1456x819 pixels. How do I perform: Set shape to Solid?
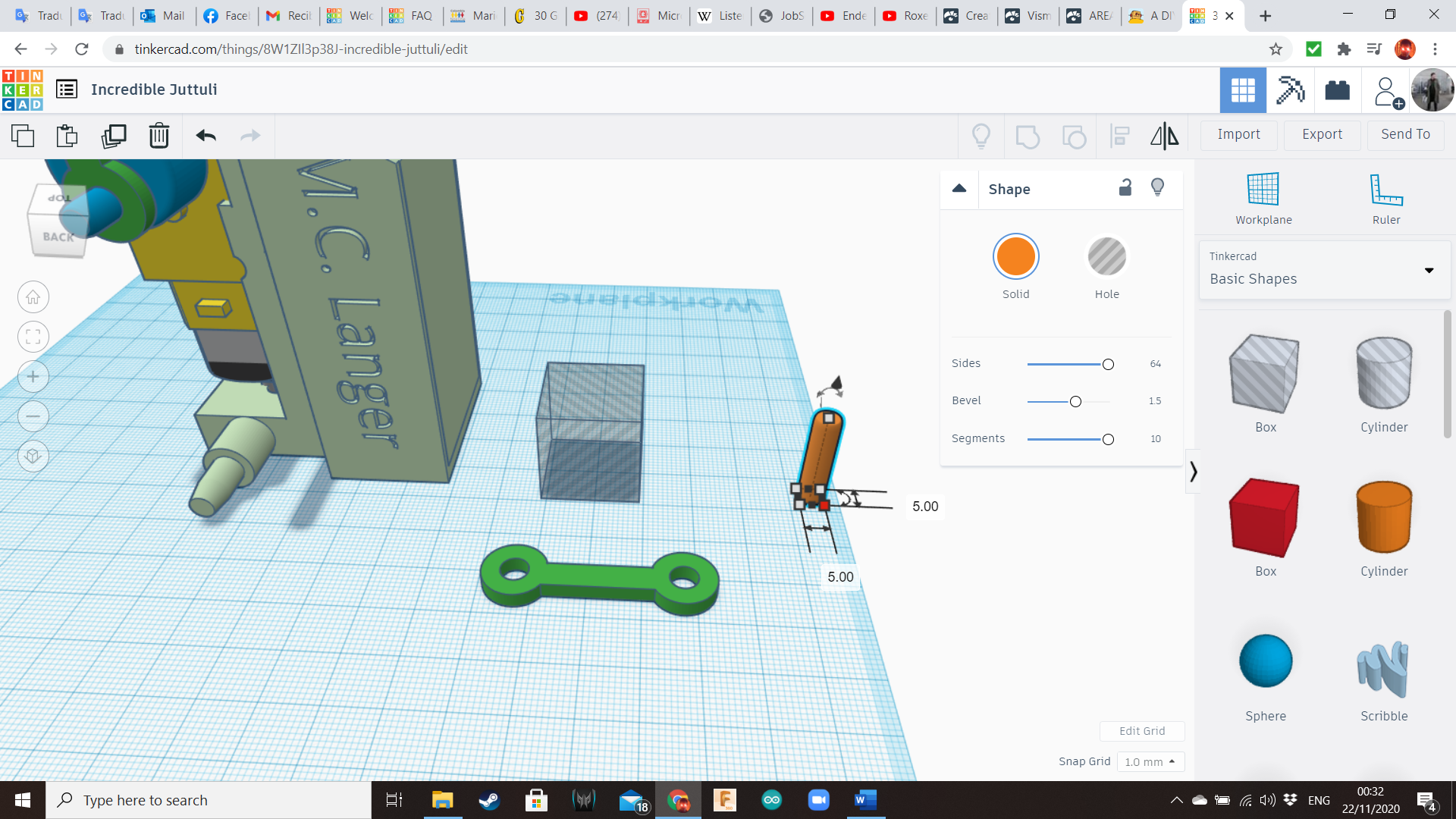(1015, 257)
